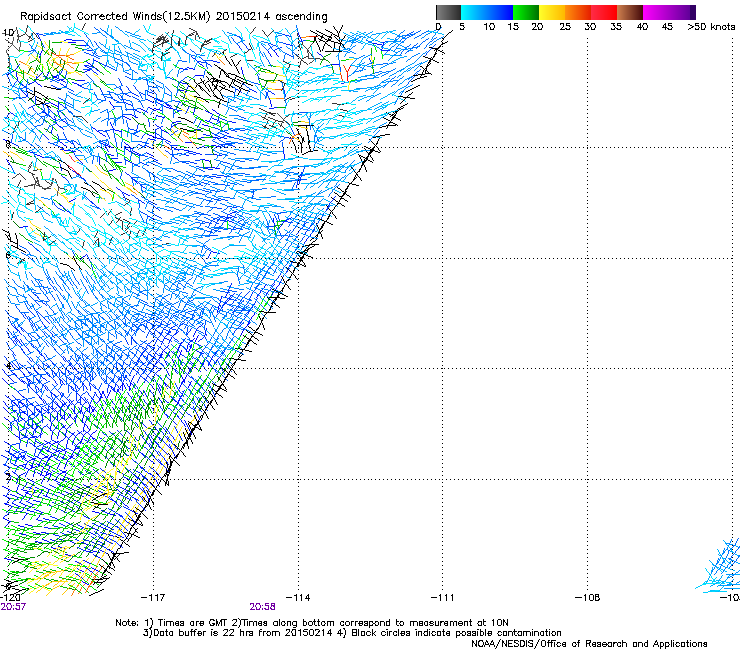This screenshot has height=650, width=740.
Task: Click the -111 longitude axis label
Action: tap(442, 598)
